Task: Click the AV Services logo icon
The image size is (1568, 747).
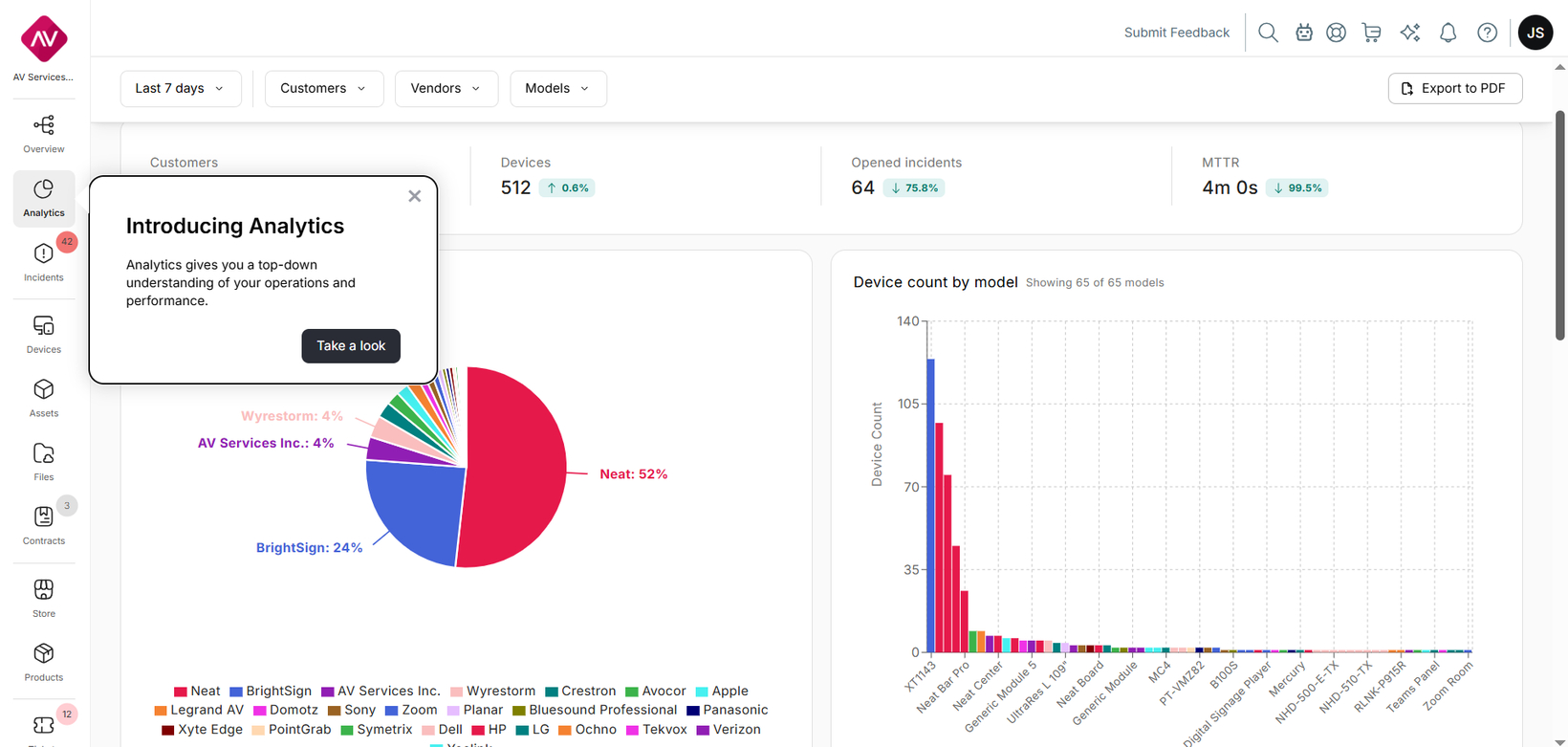Action: tap(44, 39)
